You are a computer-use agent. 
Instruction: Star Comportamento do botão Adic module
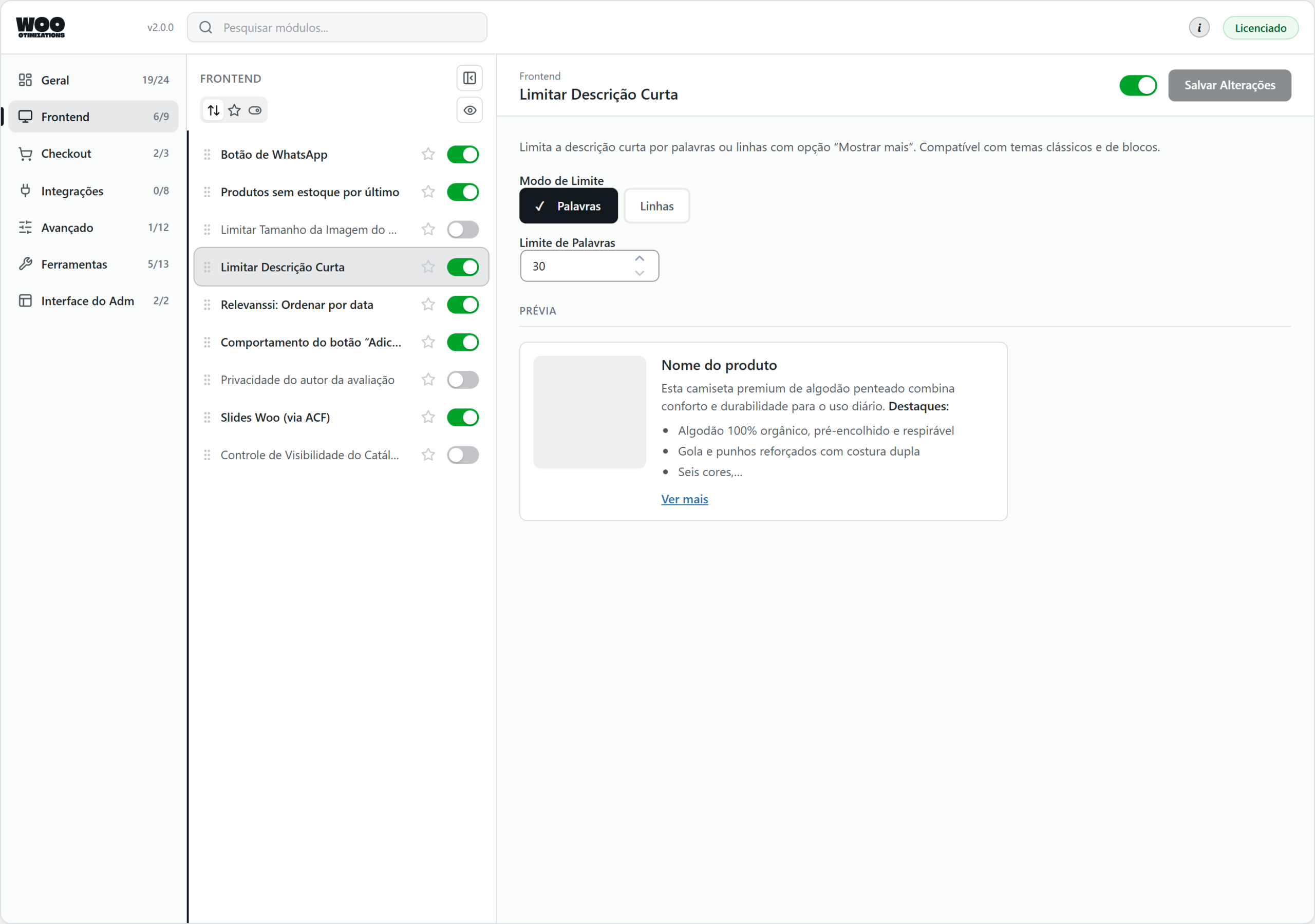(x=428, y=343)
